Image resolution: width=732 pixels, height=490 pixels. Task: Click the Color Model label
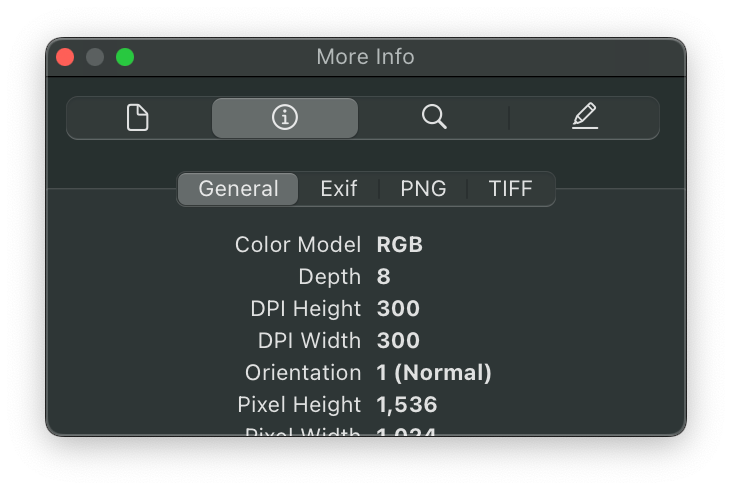[298, 245]
